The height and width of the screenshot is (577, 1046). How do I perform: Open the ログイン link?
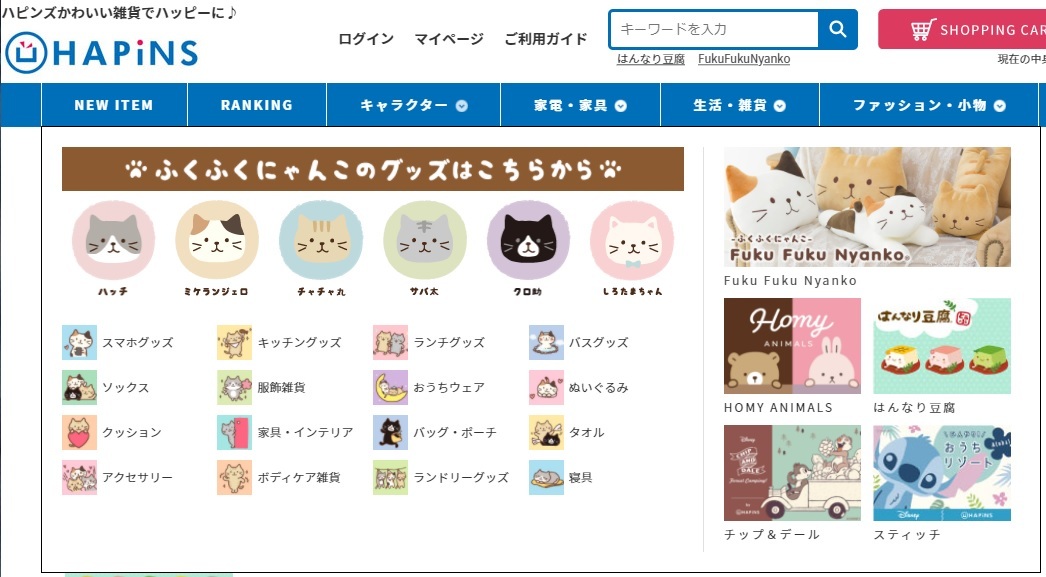point(366,39)
